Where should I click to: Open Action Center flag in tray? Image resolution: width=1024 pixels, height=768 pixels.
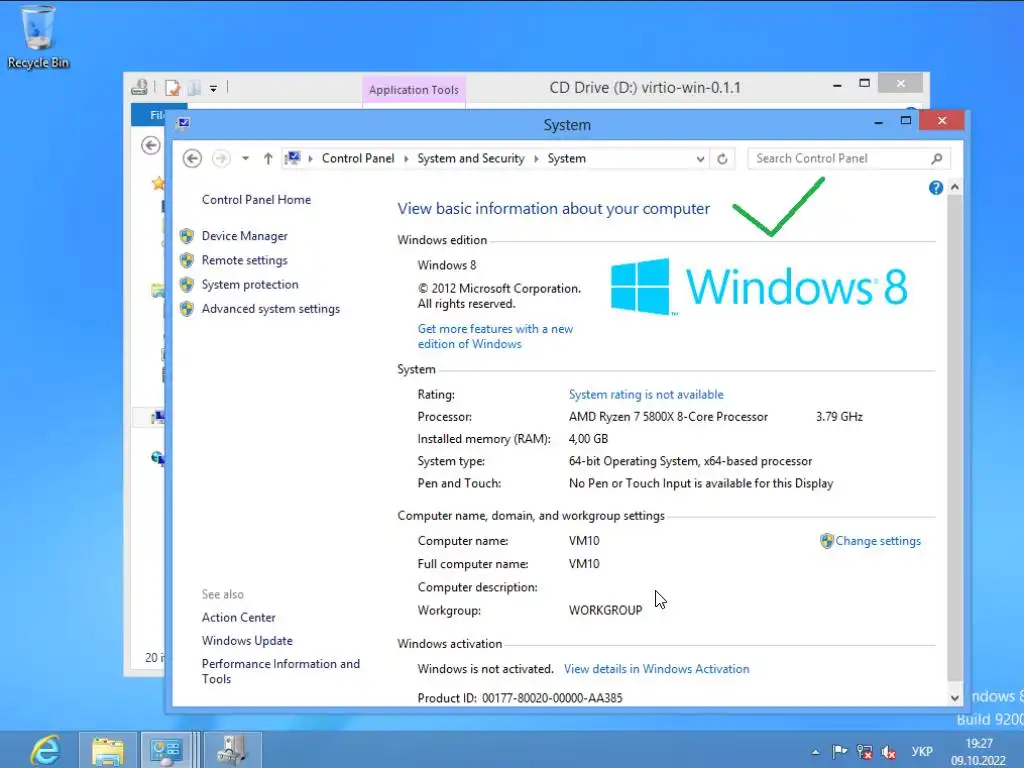coord(840,752)
